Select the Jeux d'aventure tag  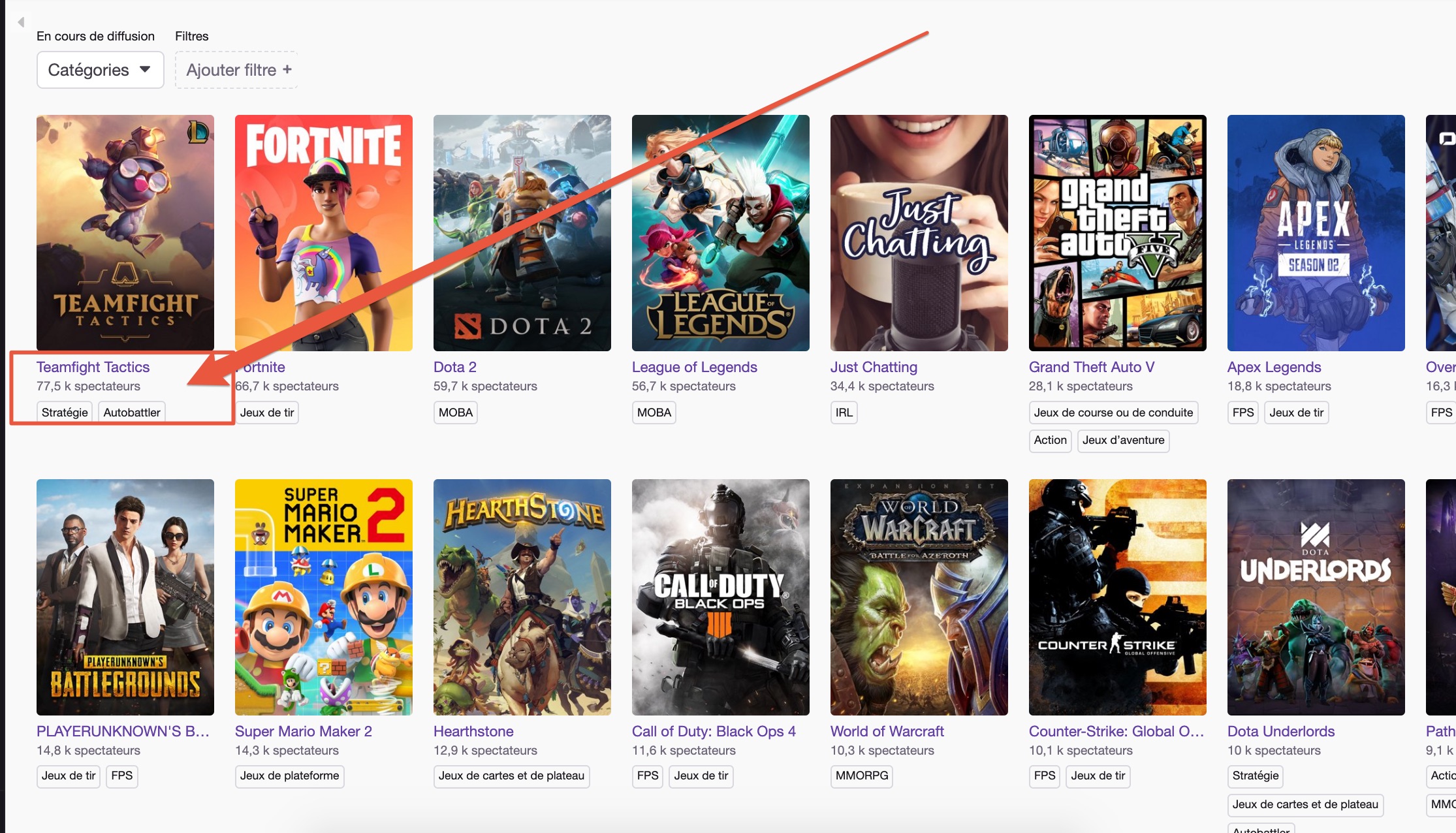[1123, 440]
